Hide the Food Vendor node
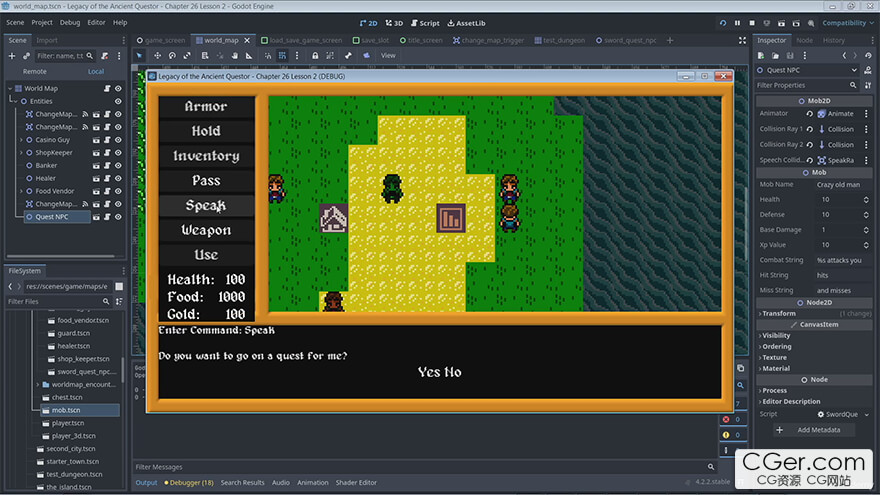This screenshot has width=880, height=495. (x=118, y=191)
